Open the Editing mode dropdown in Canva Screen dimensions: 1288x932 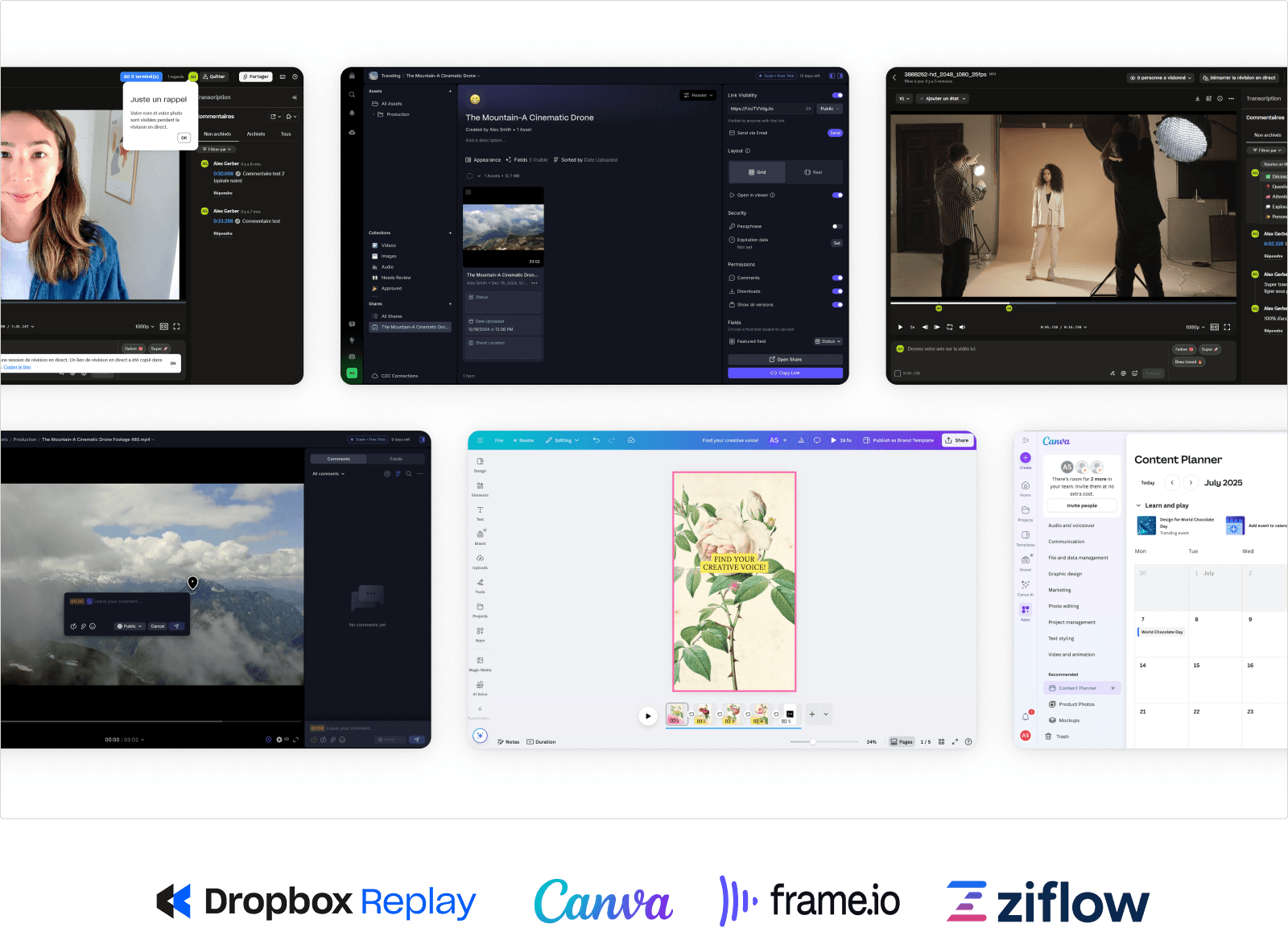pyautogui.click(x=562, y=440)
